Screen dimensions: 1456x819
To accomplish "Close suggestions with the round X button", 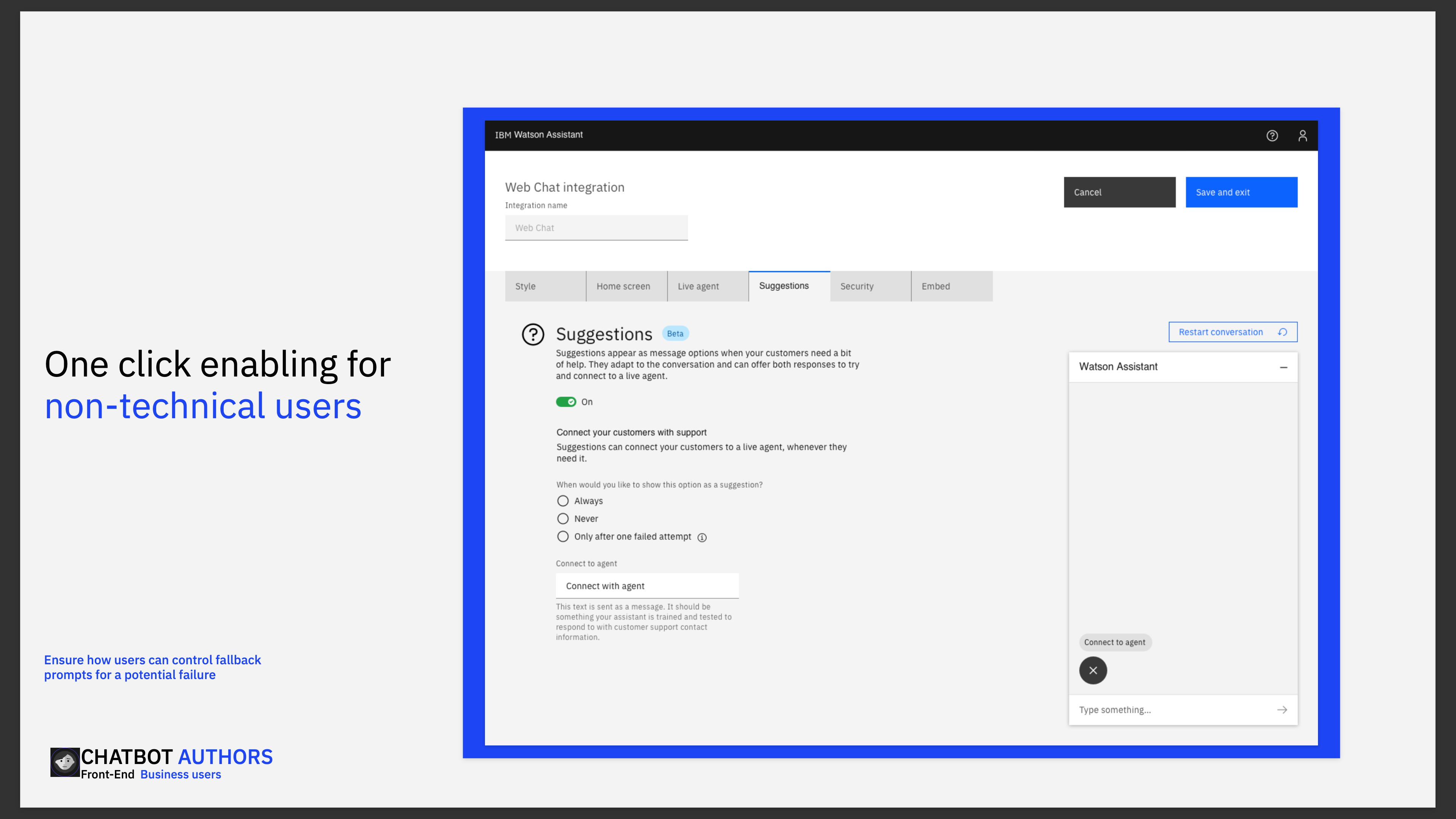I will (x=1093, y=670).
